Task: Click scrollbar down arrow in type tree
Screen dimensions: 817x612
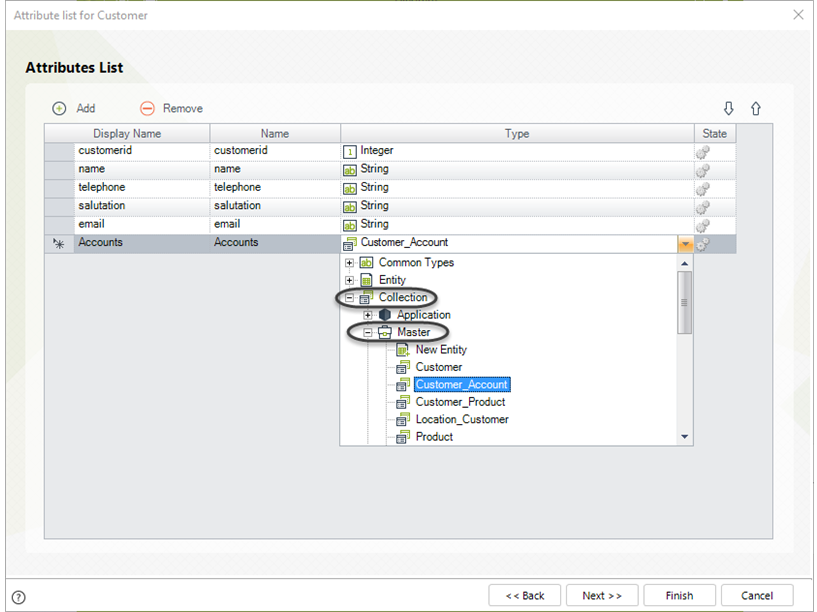Action: (685, 436)
